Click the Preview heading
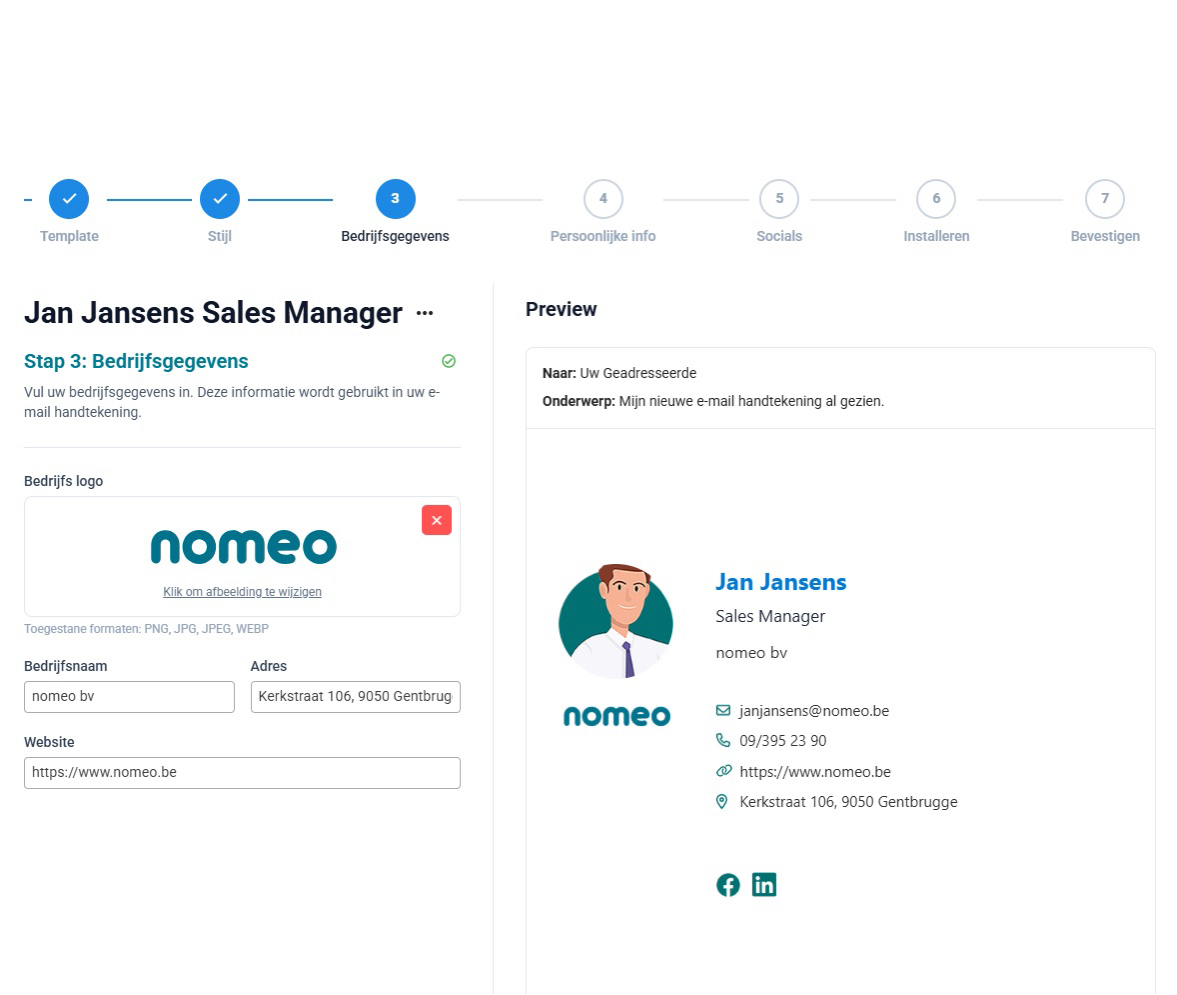1177x995 pixels. coord(561,309)
